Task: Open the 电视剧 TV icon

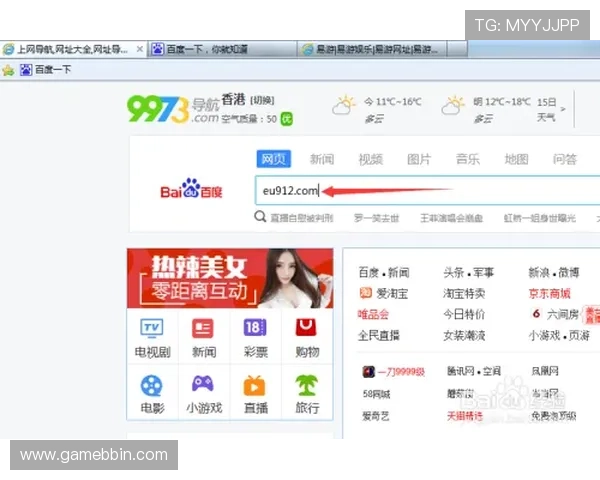Action: (152, 328)
